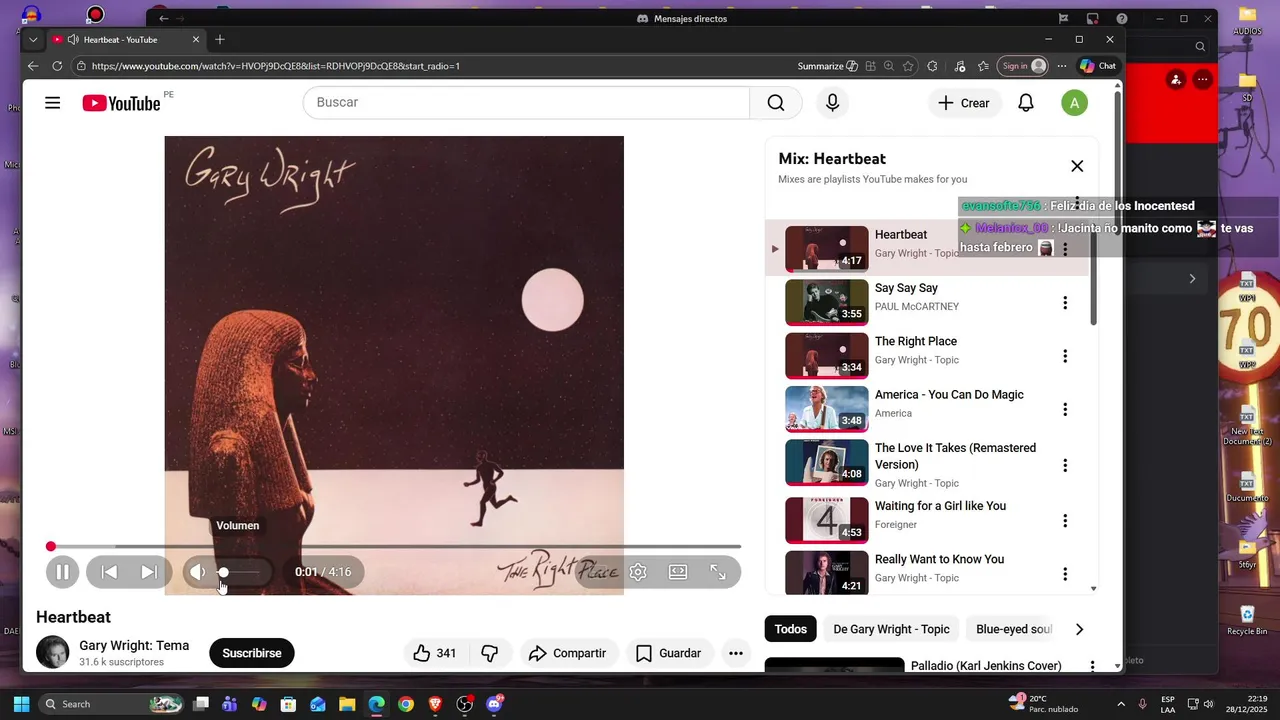Open the player settings gear
This screenshot has height=720, width=1280.
638,572
